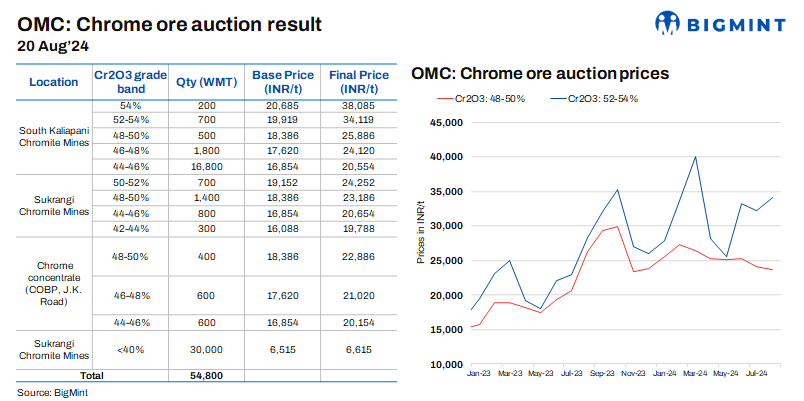Click the total quantity 54,800 cell
Viewport: 804px width, 401px height.
click(x=206, y=375)
